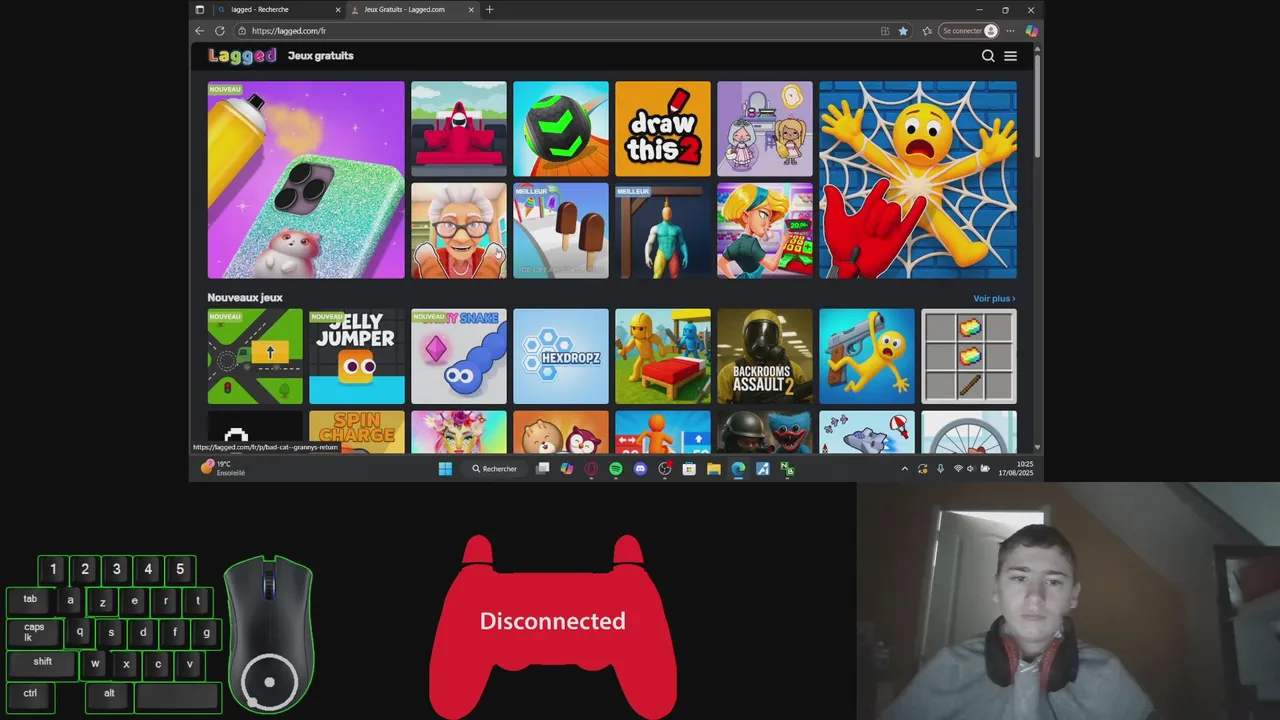Open the blonde cashier girl game
The width and height of the screenshot is (1280, 720).
coord(765,231)
